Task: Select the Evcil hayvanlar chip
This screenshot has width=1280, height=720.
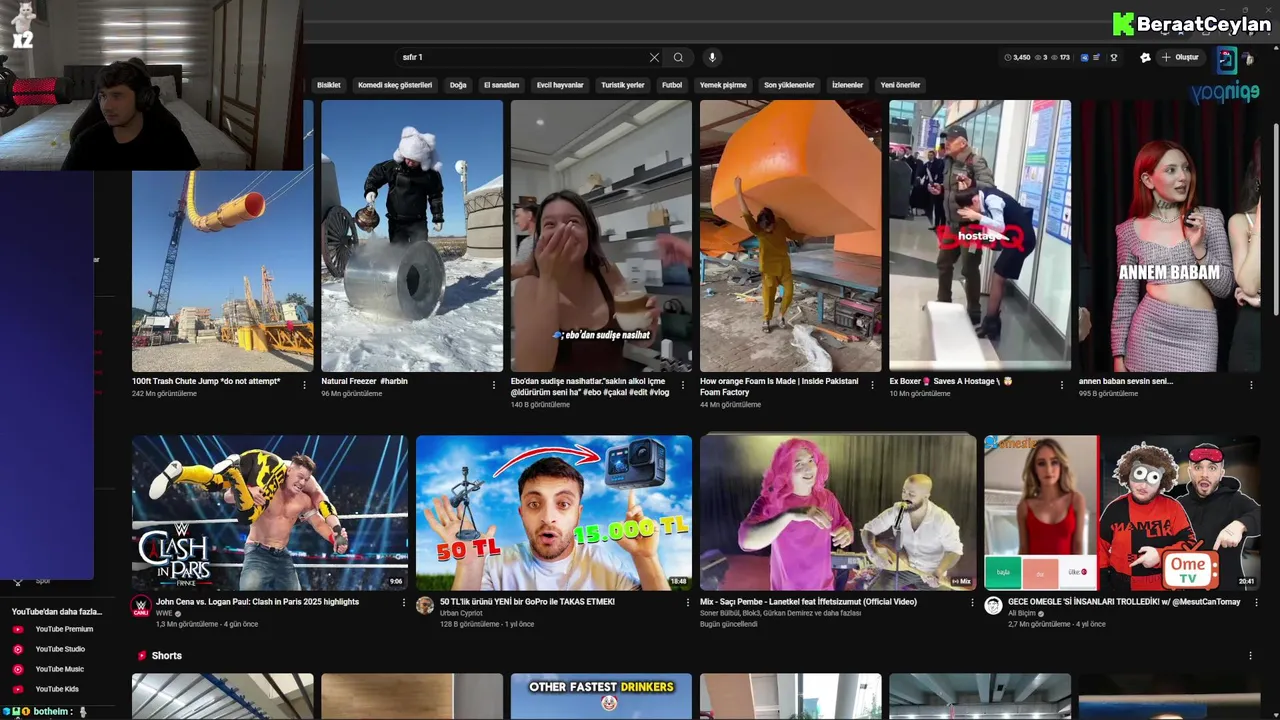Action: click(x=560, y=85)
